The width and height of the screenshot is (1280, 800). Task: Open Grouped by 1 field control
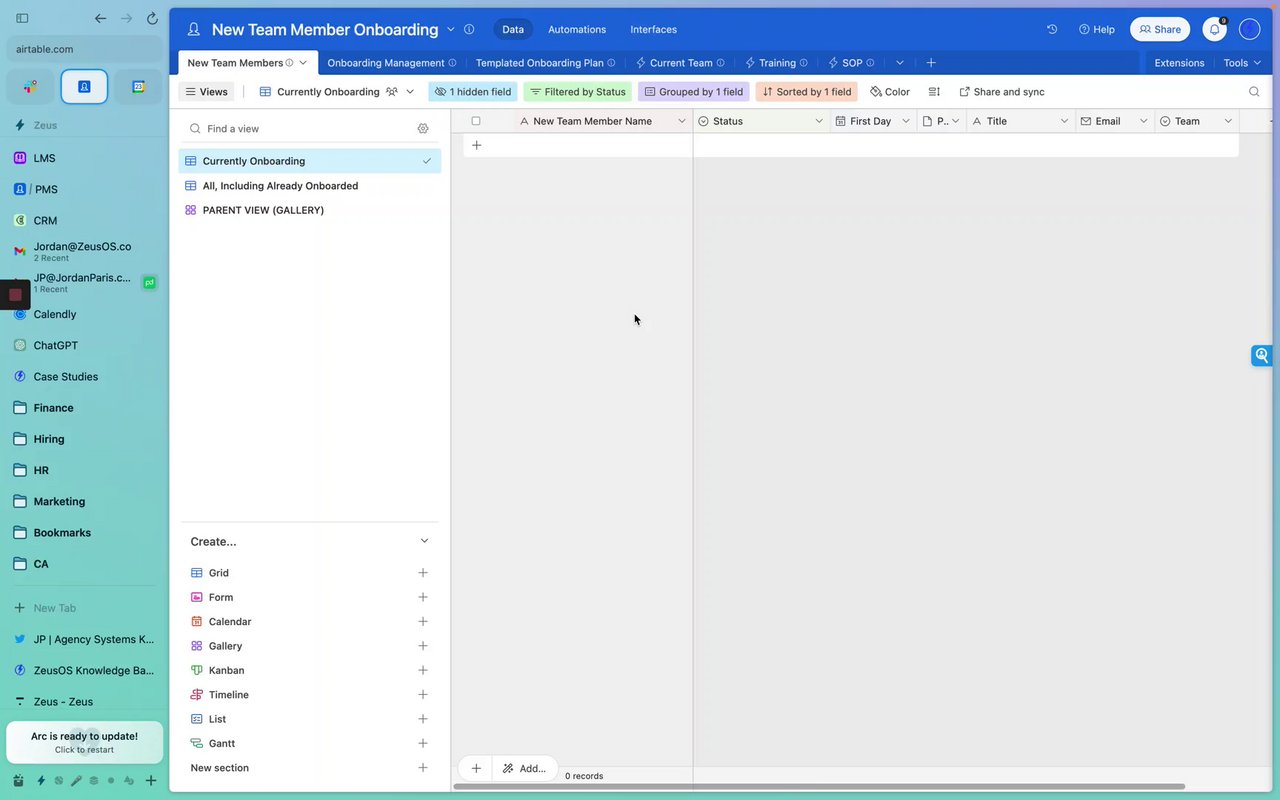tap(694, 91)
